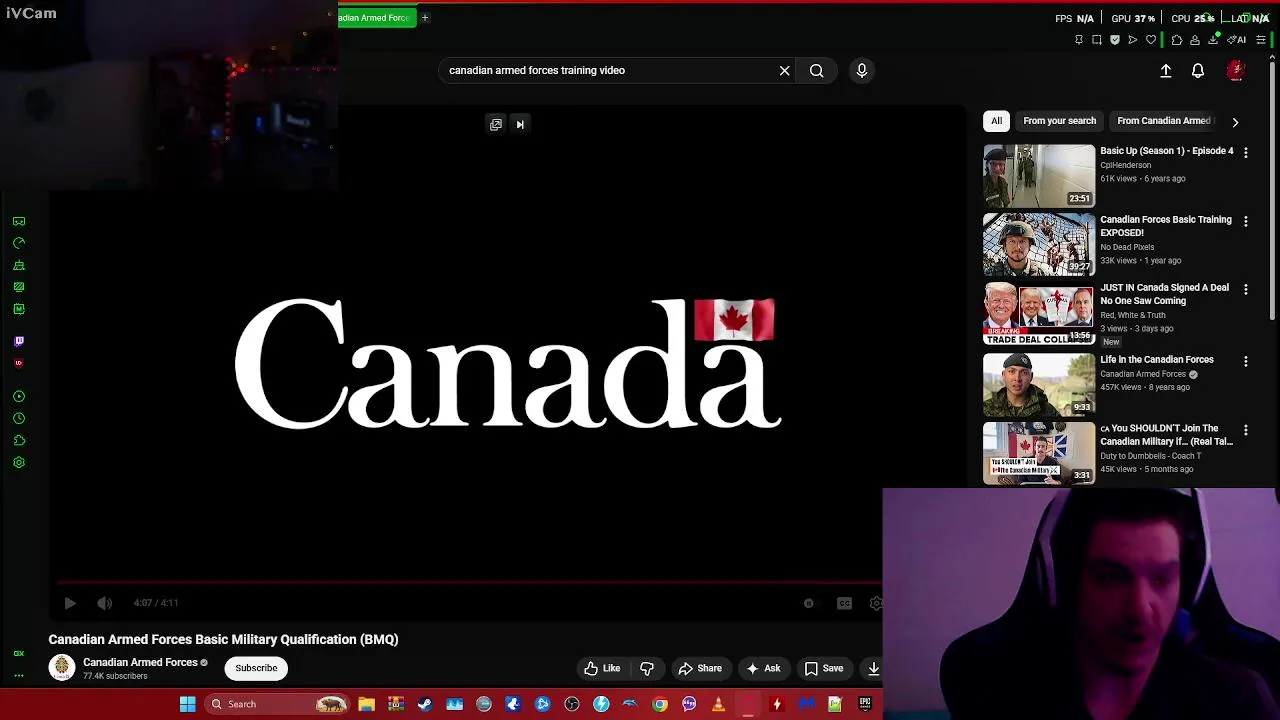Open the sidebar three-dots menu

(x=19, y=676)
